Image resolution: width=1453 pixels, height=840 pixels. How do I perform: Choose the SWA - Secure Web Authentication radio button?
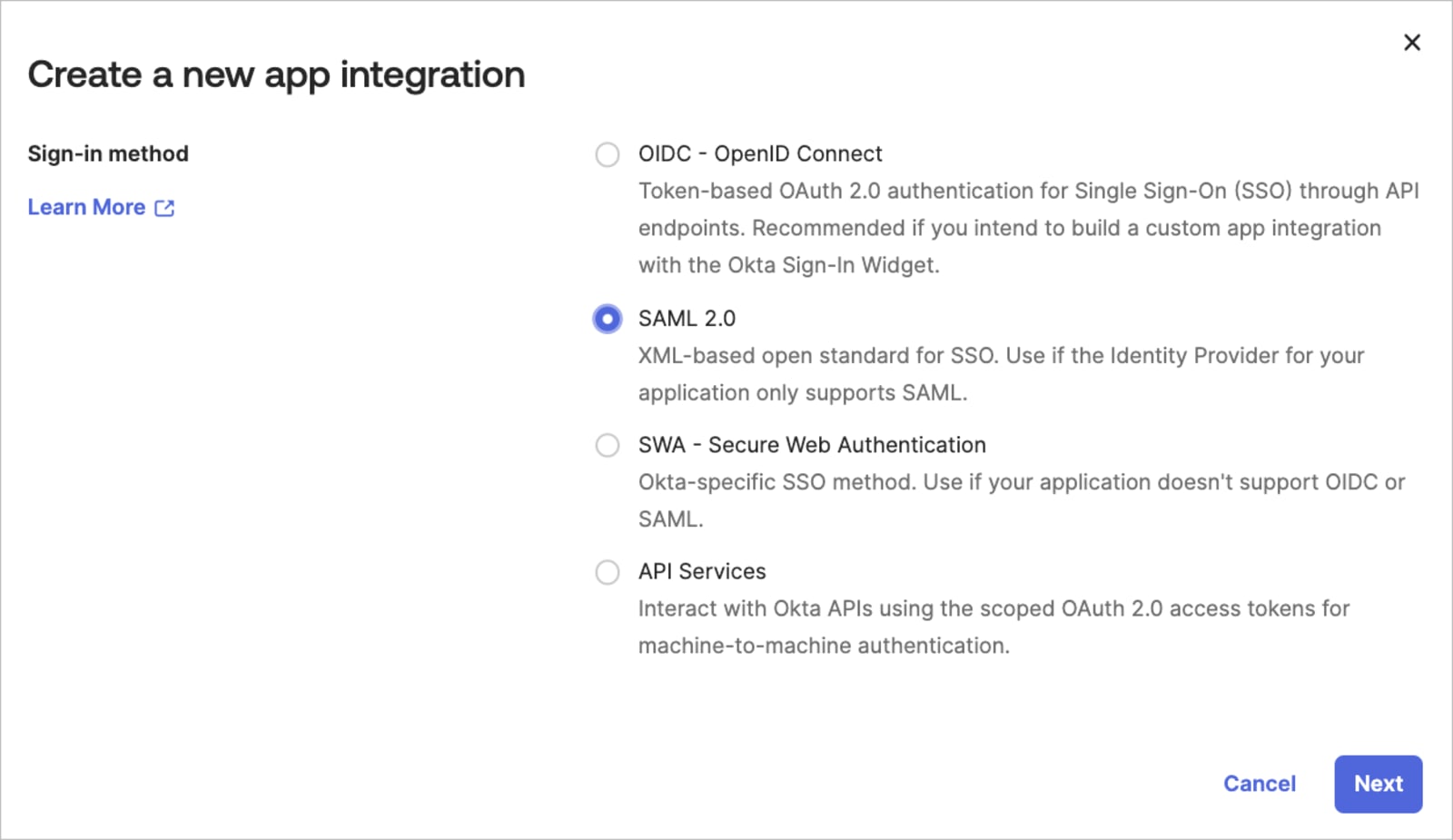tap(608, 445)
